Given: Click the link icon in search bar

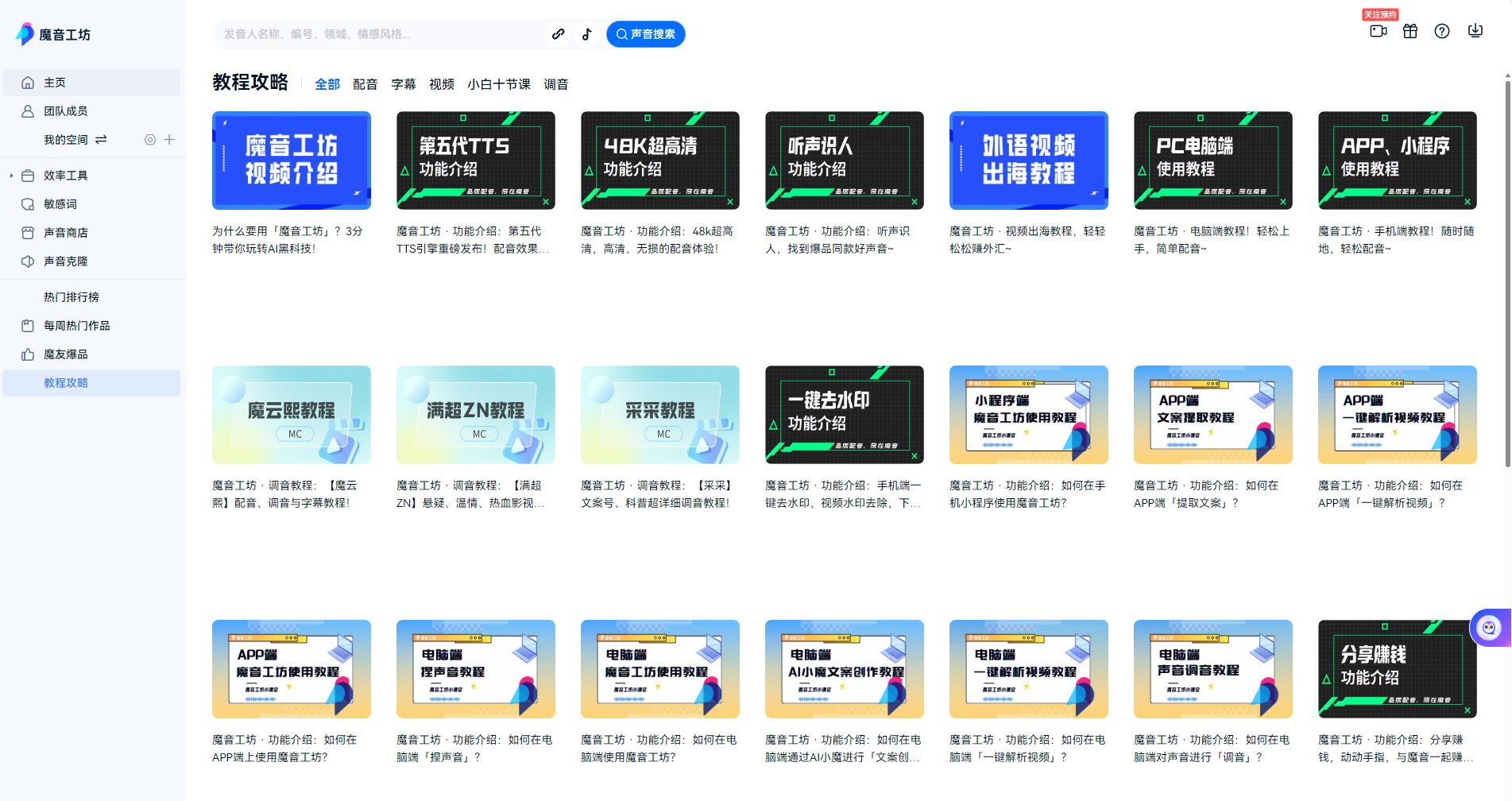Looking at the screenshot, I should tap(559, 34).
